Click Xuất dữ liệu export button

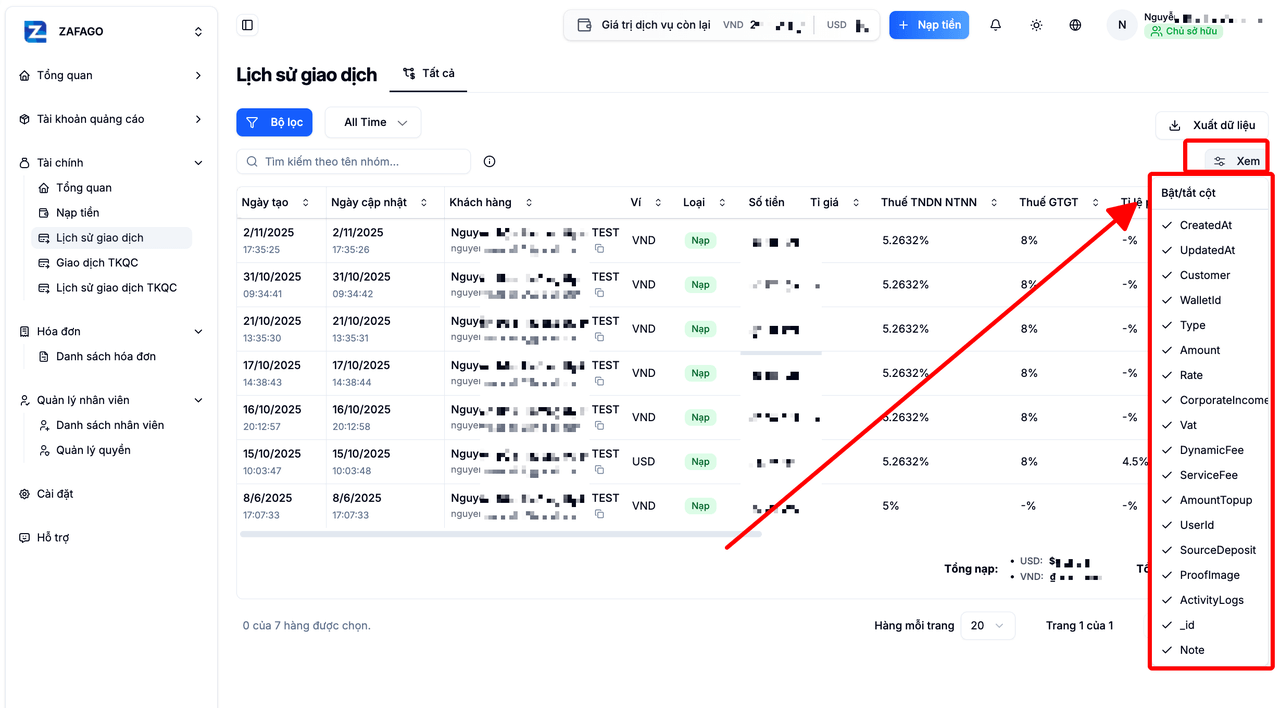(1212, 125)
